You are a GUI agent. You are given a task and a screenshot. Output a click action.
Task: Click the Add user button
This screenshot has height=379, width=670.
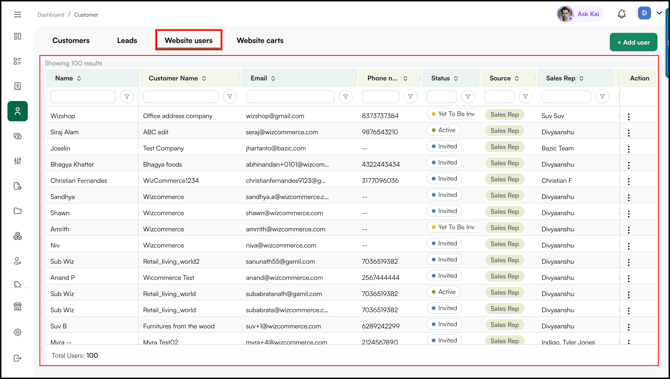pos(633,42)
